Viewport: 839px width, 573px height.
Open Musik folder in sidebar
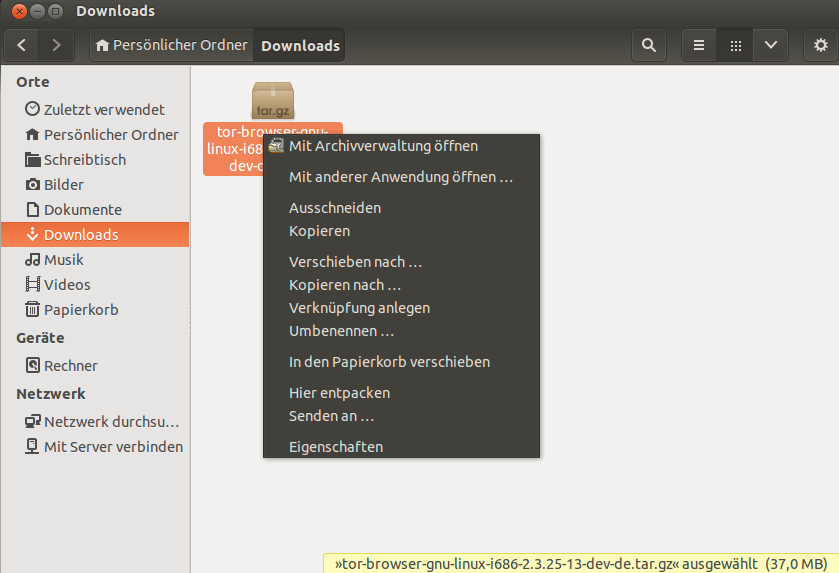(63, 260)
